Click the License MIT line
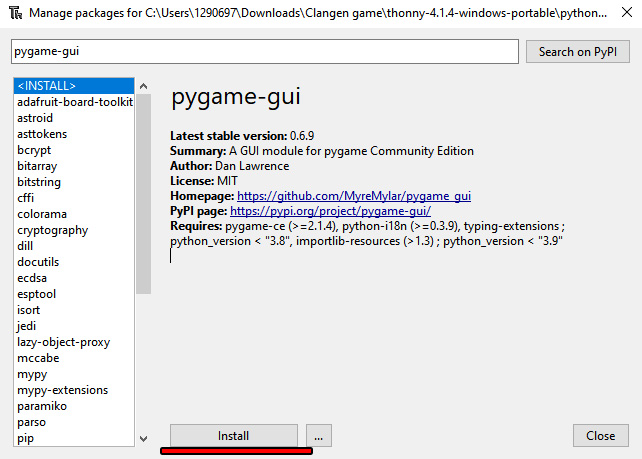The height and width of the screenshot is (459, 642). (203, 181)
